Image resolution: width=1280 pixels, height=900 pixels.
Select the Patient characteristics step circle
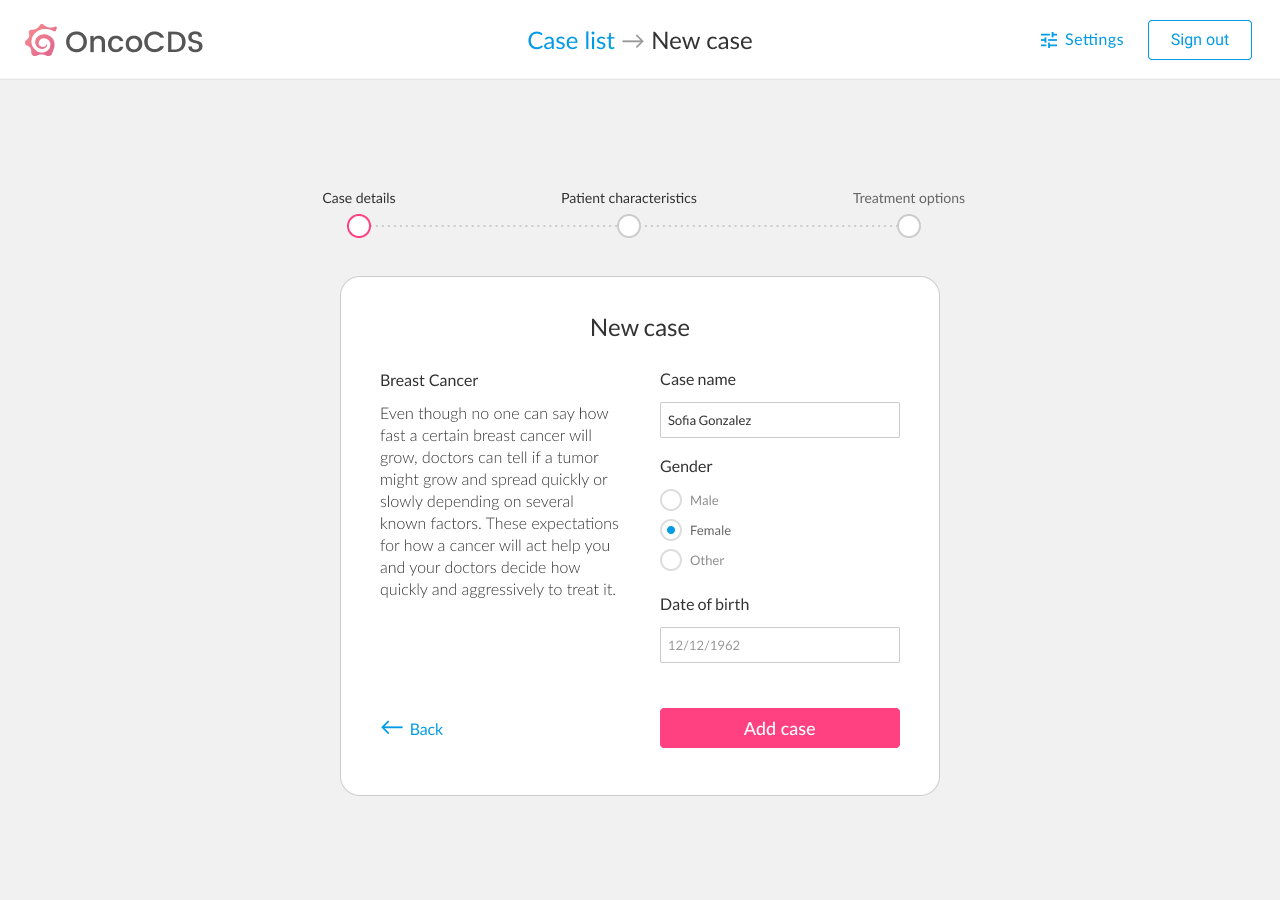(629, 226)
